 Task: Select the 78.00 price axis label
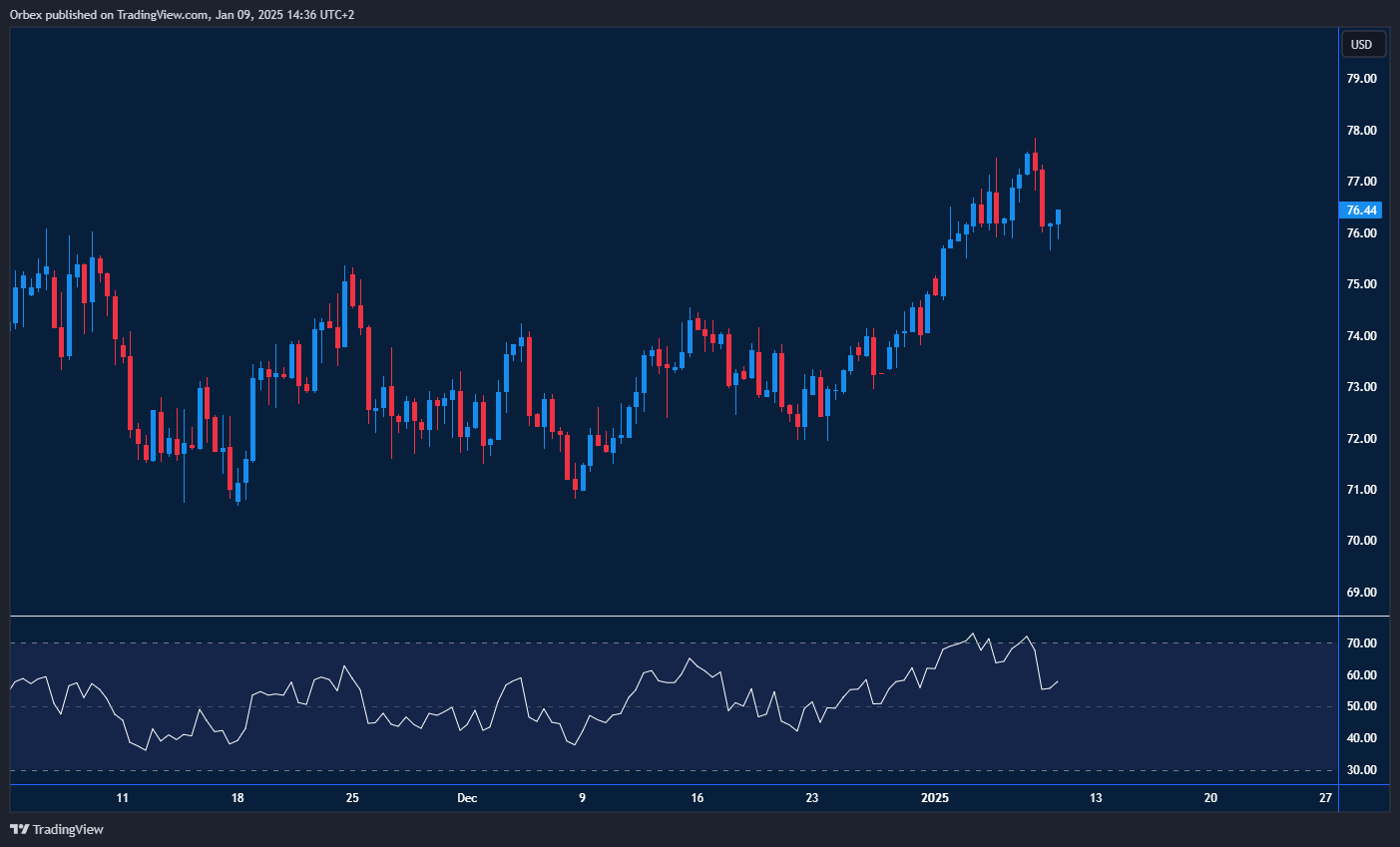pos(1361,130)
